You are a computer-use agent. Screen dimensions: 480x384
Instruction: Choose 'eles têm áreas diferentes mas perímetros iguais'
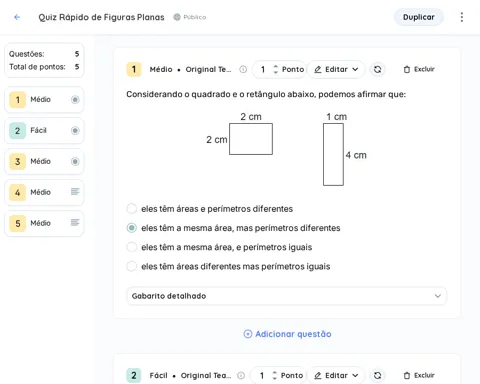132,266
